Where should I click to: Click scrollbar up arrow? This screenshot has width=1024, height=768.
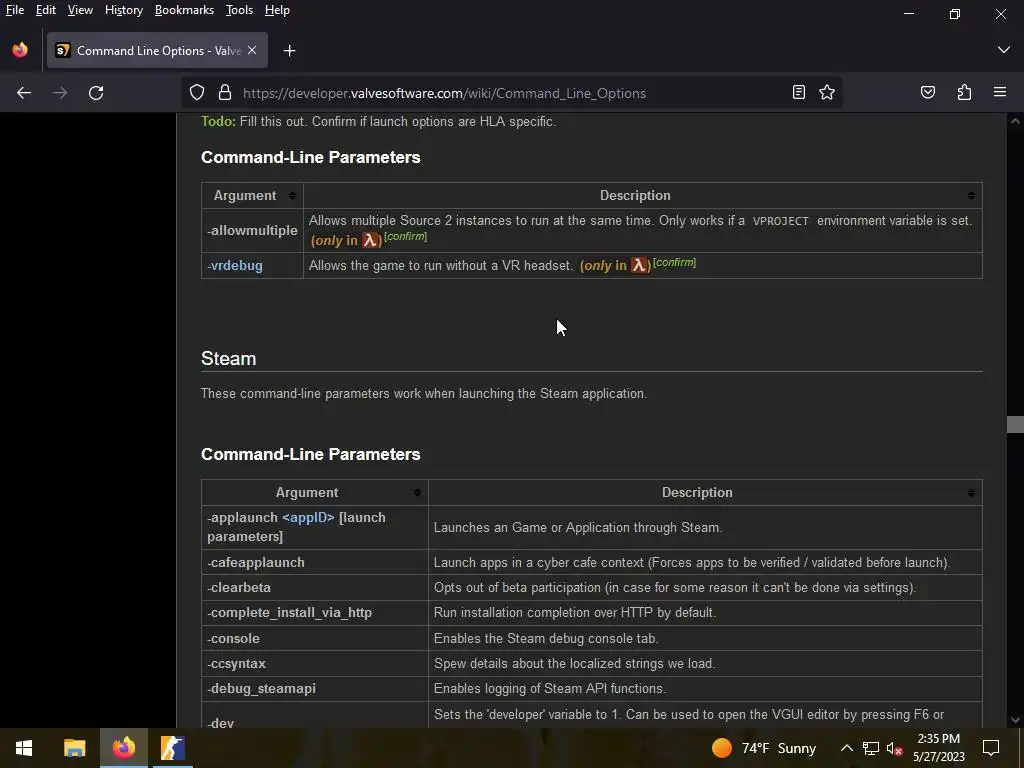(x=1015, y=121)
